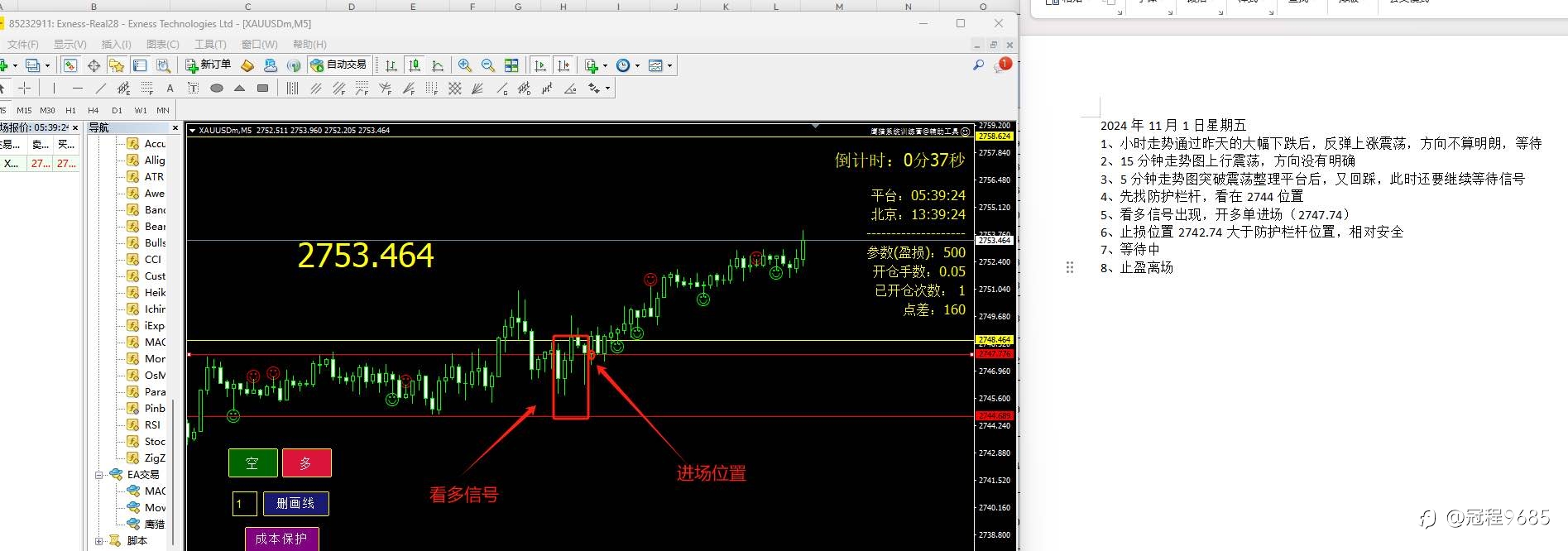This screenshot has height=551, width=1568.
Task: Open chat notifications with red badge
Action: (1002, 65)
